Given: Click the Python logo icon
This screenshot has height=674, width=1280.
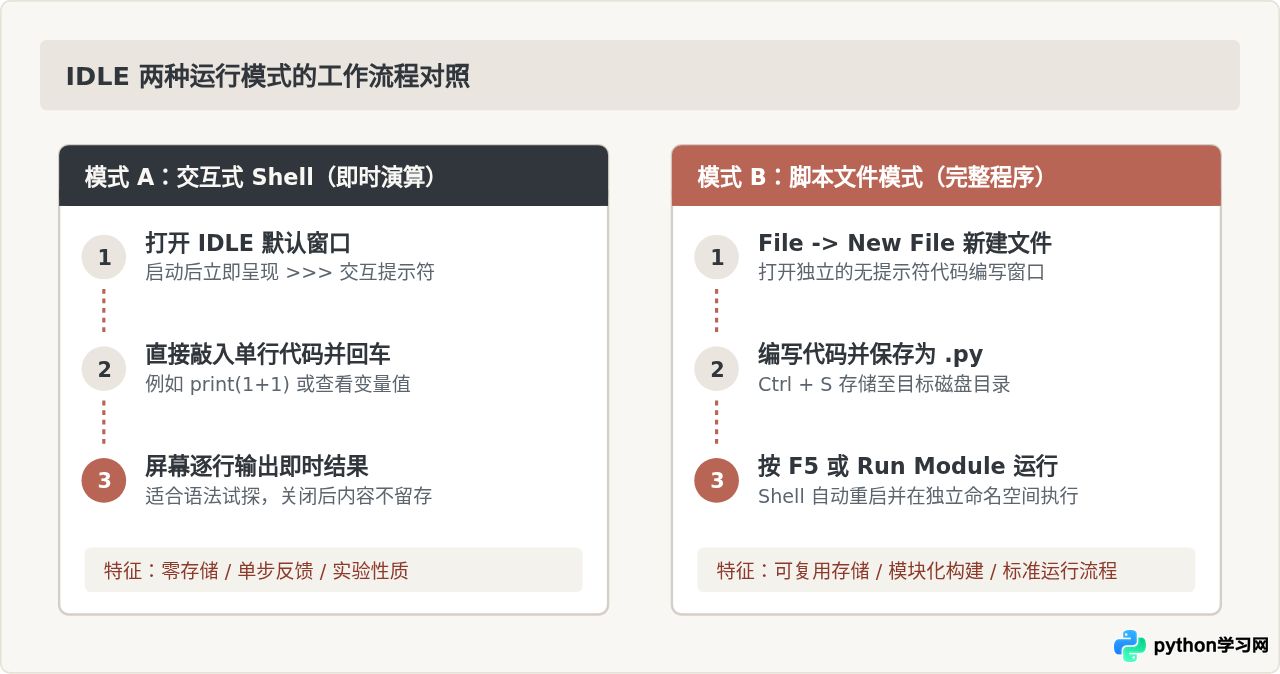Looking at the screenshot, I should (x=1129, y=646).
